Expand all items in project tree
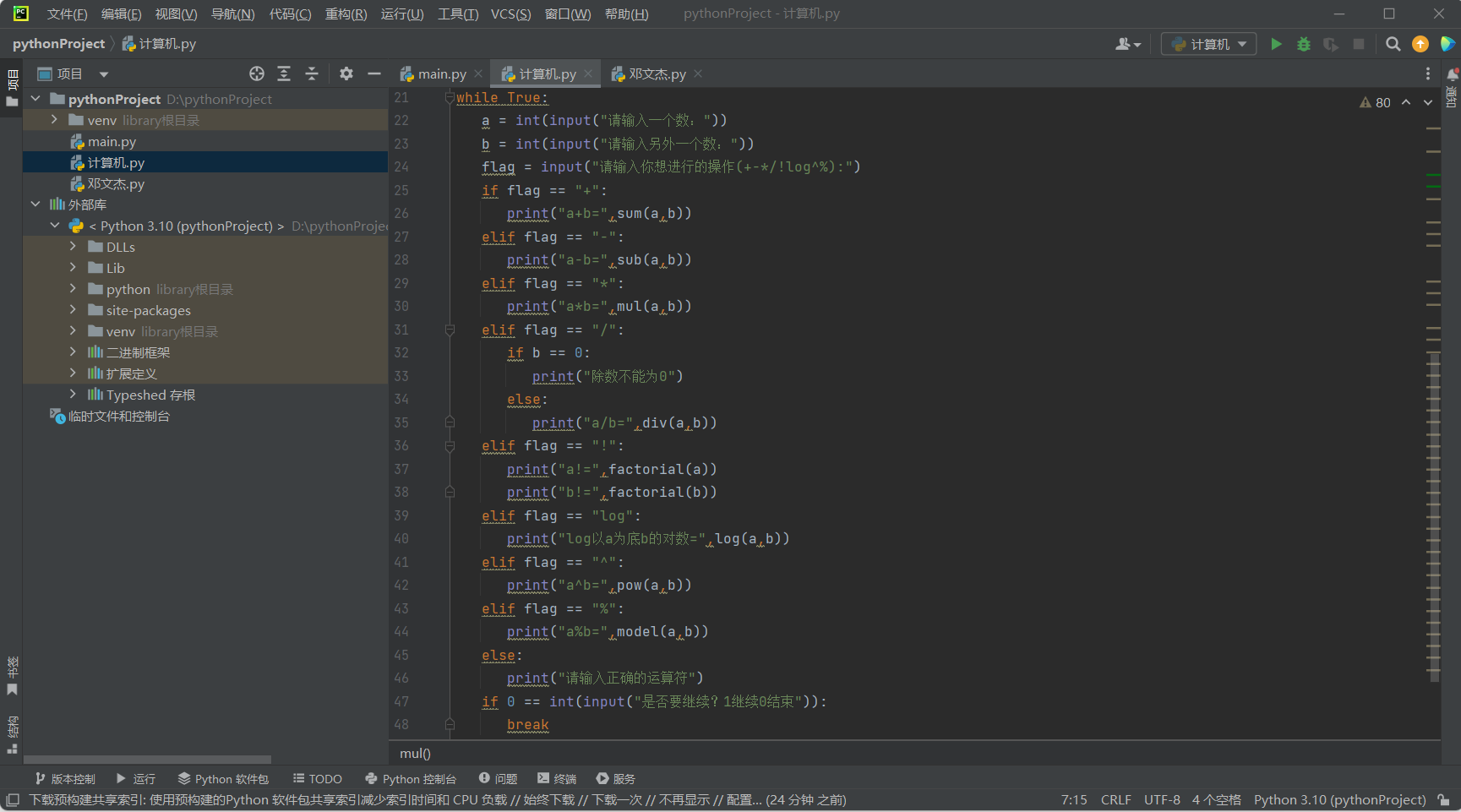 click(284, 74)
